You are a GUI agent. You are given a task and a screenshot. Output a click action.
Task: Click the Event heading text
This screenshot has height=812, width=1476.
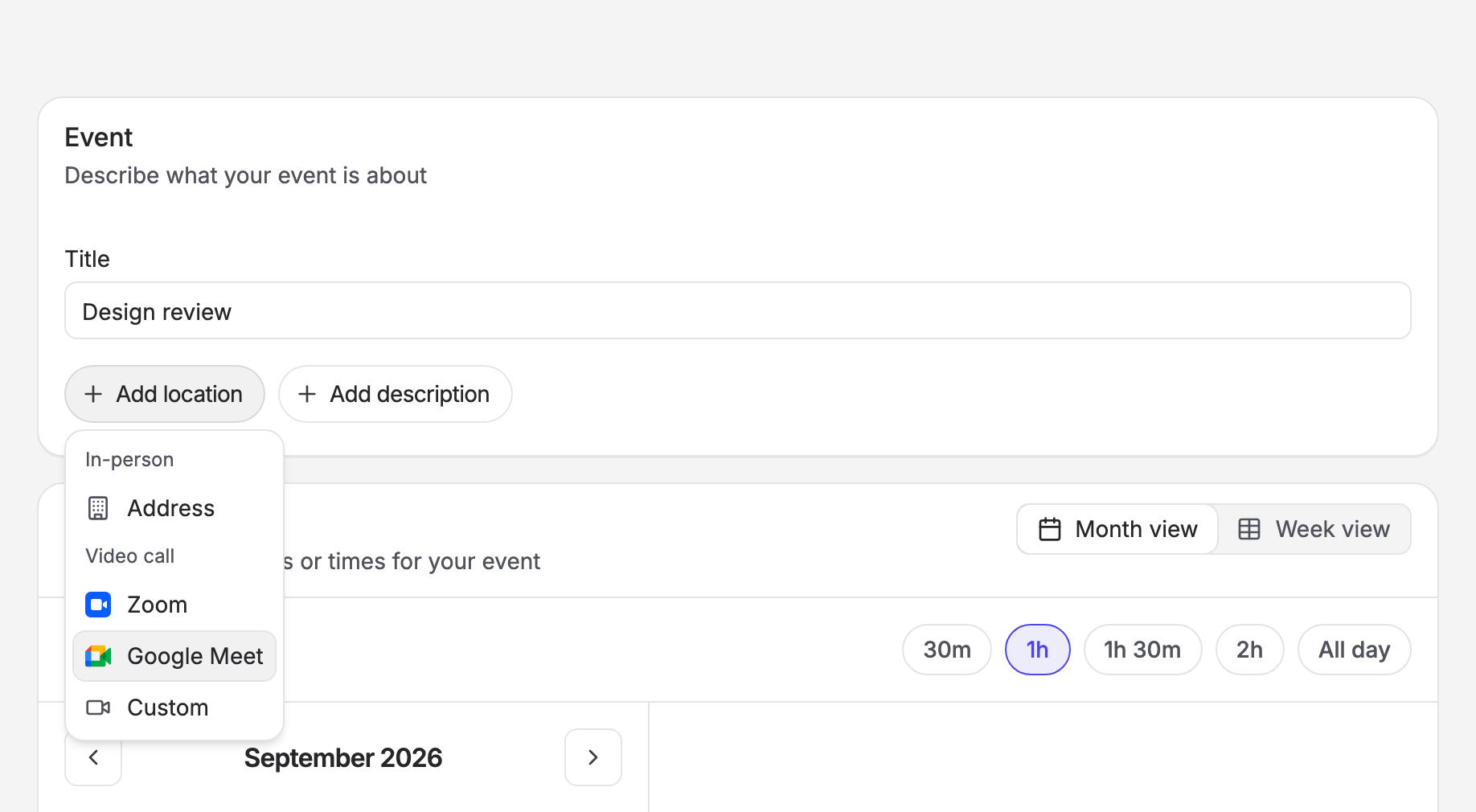(99, 137)
